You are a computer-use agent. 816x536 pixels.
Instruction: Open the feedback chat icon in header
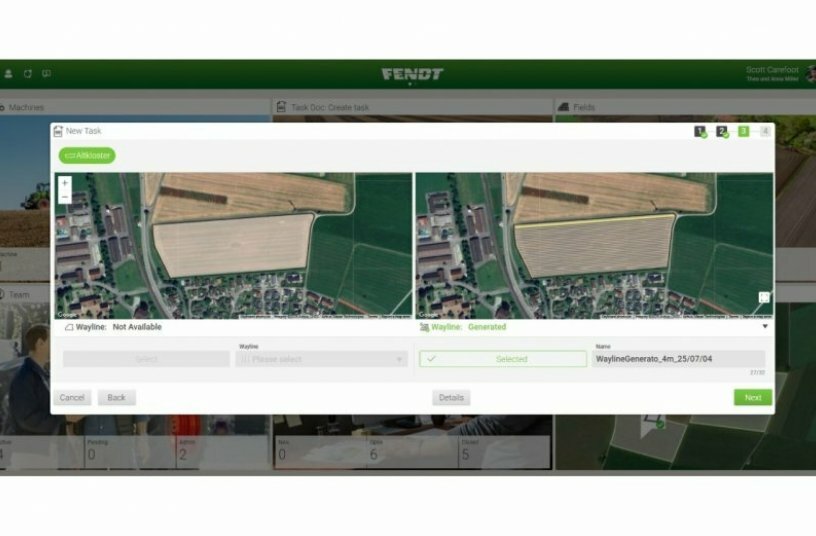click(x=46, y=74)
